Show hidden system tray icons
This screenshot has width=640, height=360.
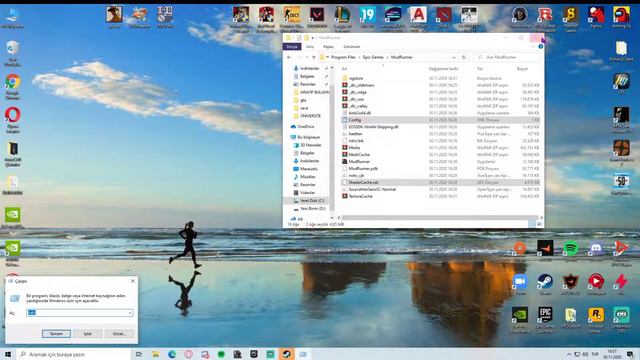coord(569,354)
